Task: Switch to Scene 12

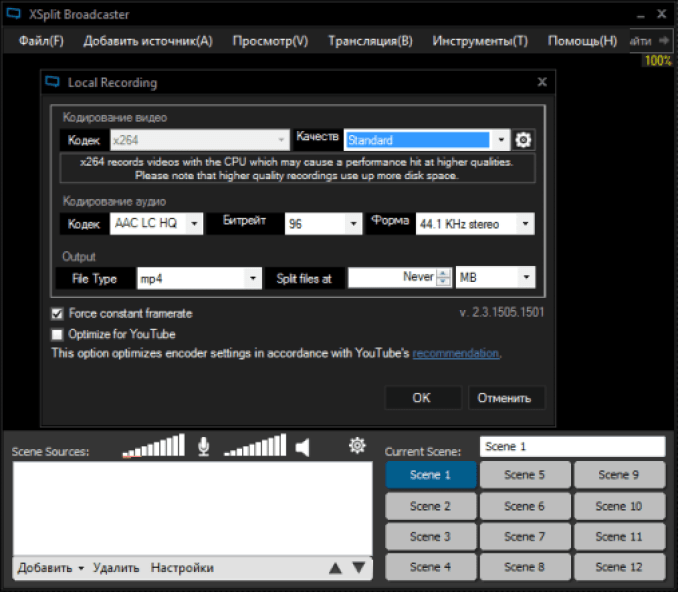Action: (x=619, y=567)
